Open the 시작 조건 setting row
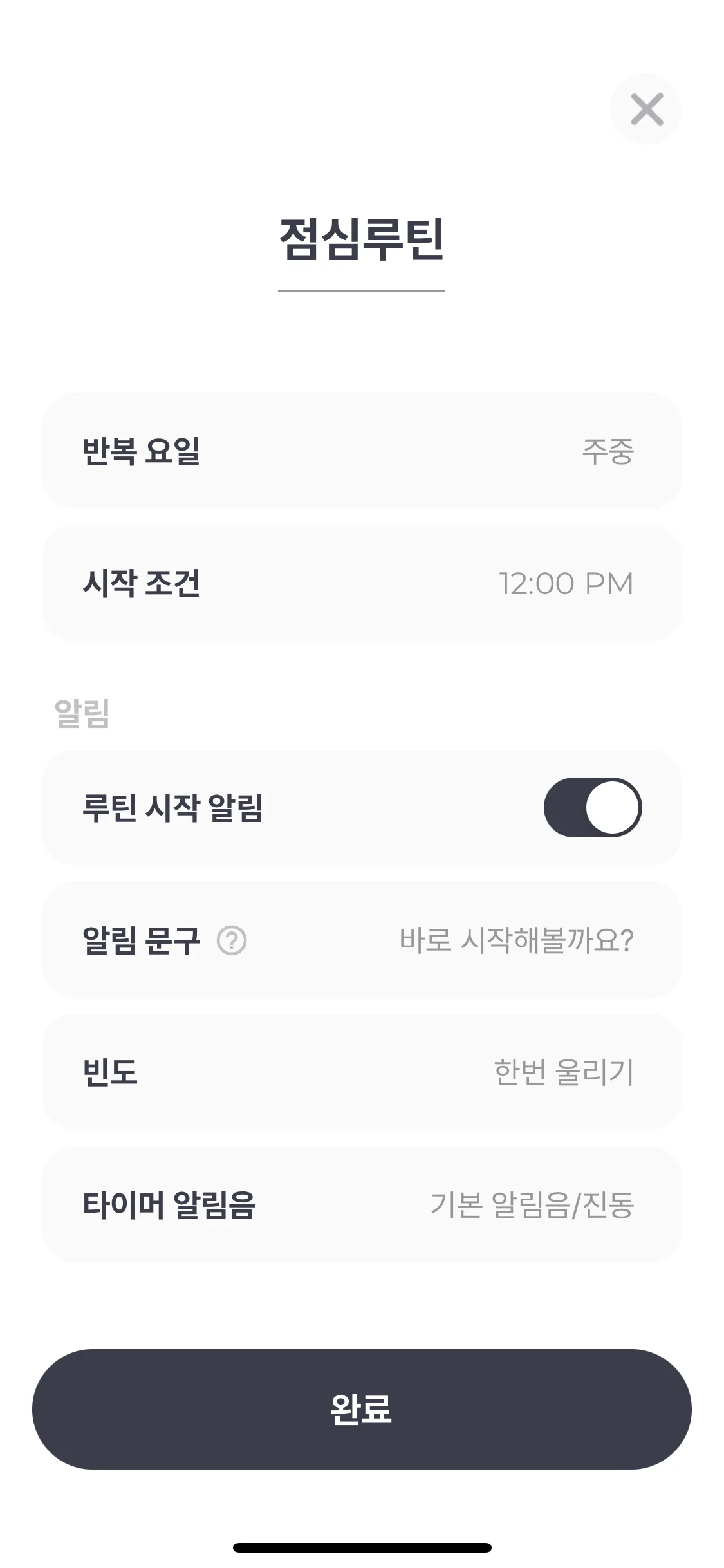The width and height of the screenshot is (724, 1568). tap(362, 583)
